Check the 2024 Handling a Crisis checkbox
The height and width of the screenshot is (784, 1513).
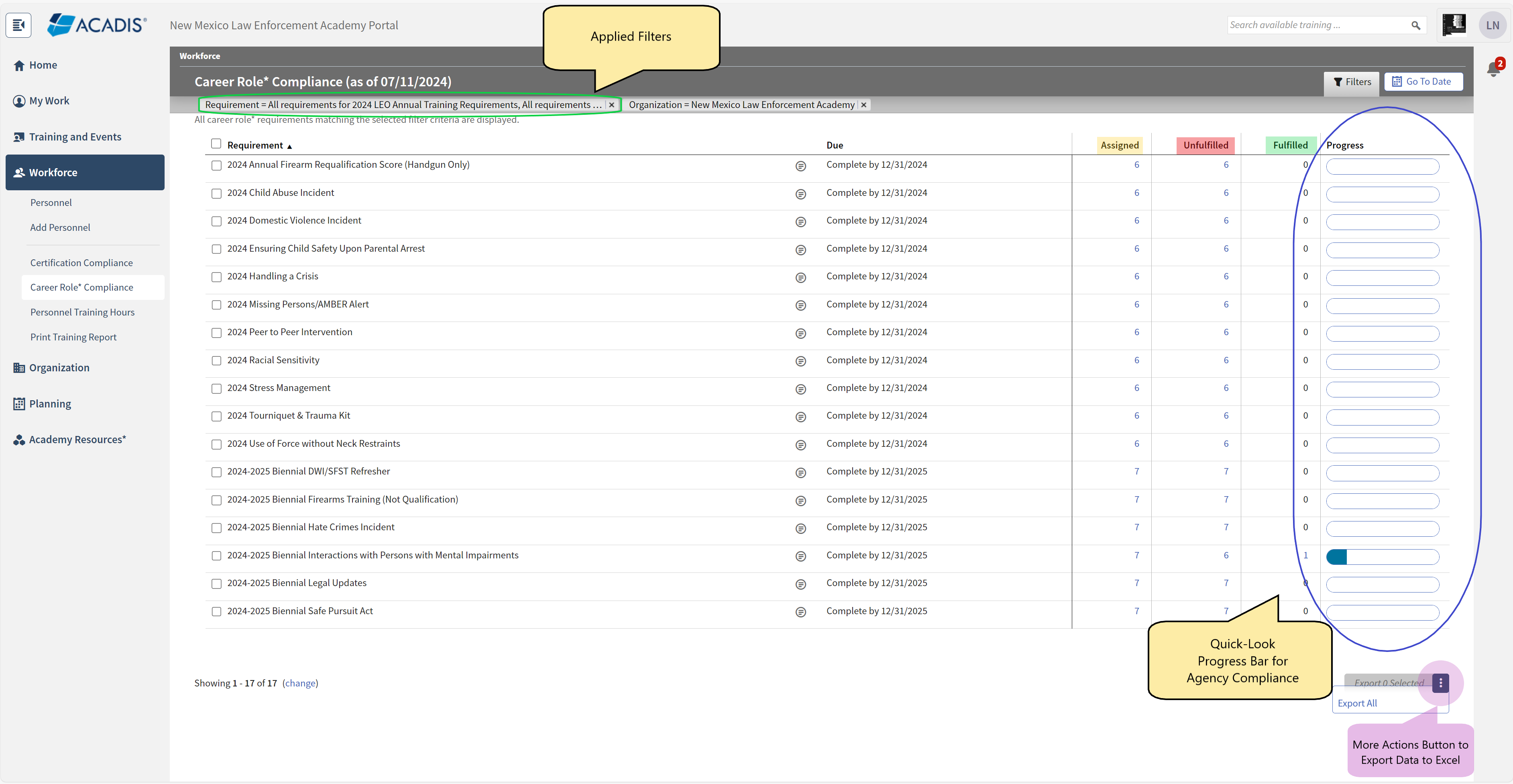tap(216, 277)
